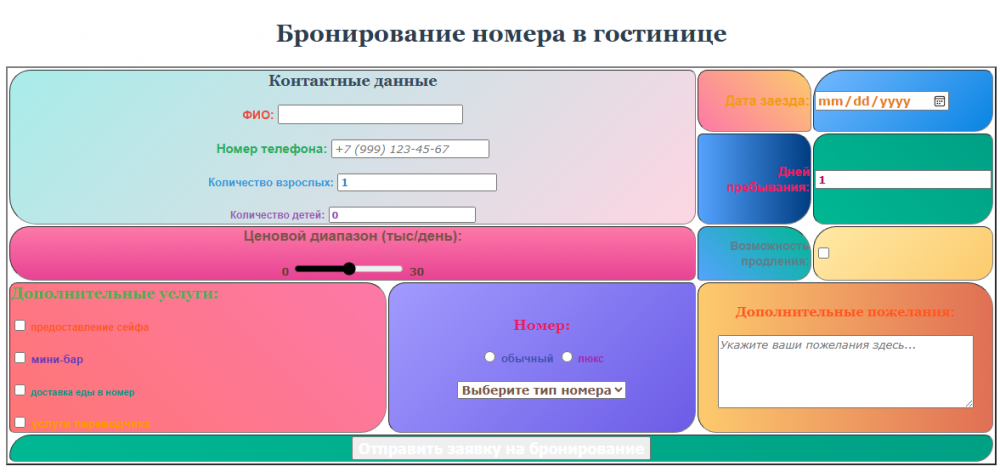
Task: Click the 'Дней пребывания' number field
Action: click(x=903, y=179)
